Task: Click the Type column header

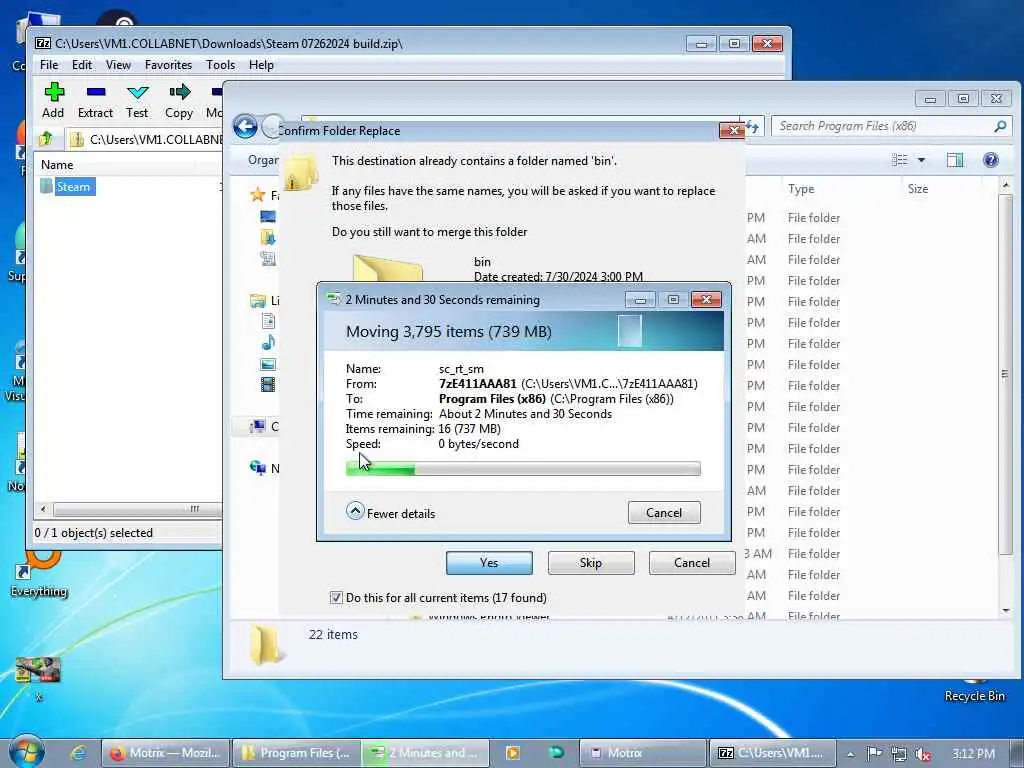Action: (801, 189)
